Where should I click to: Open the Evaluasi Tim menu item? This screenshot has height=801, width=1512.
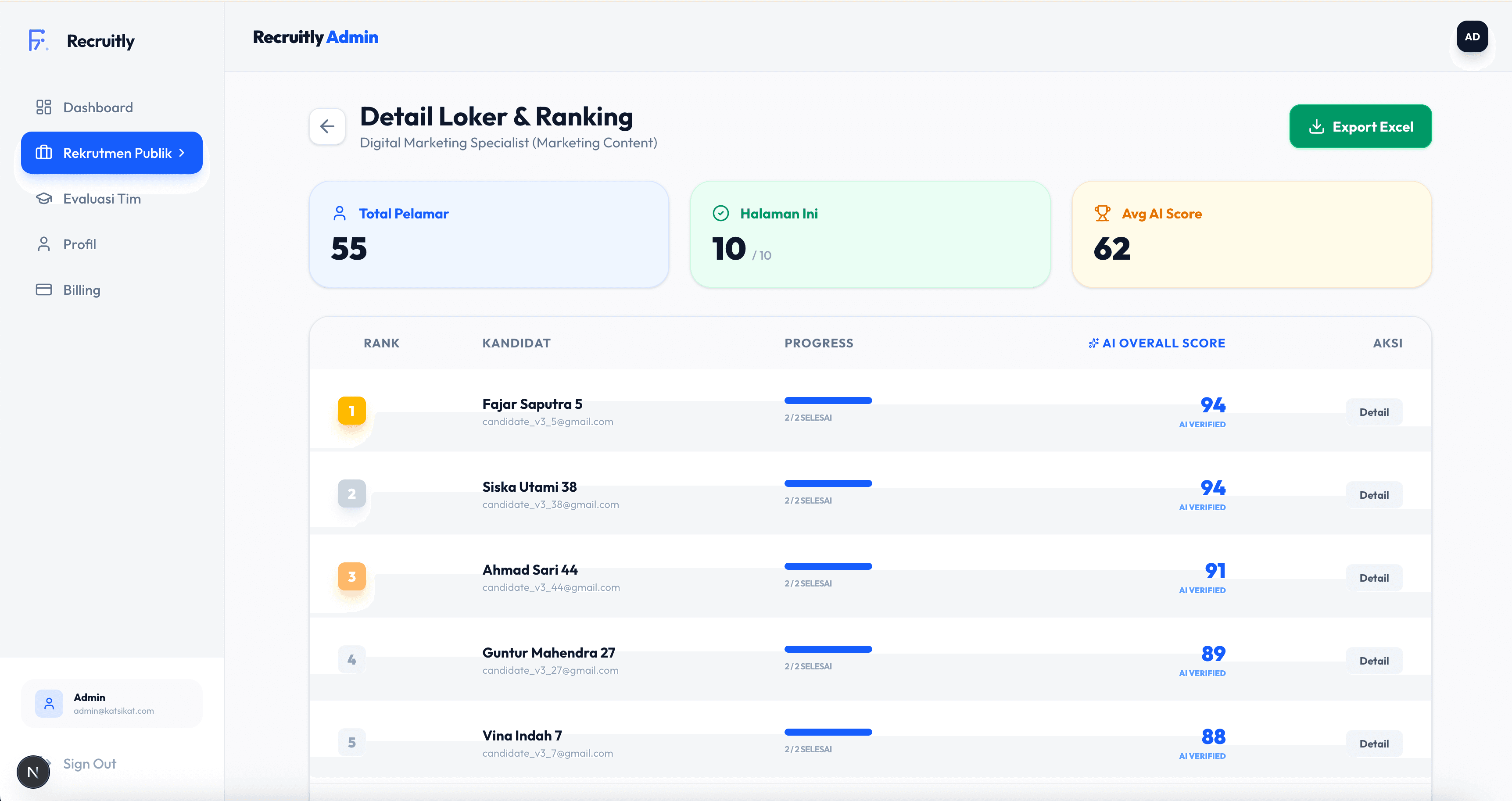111,198
